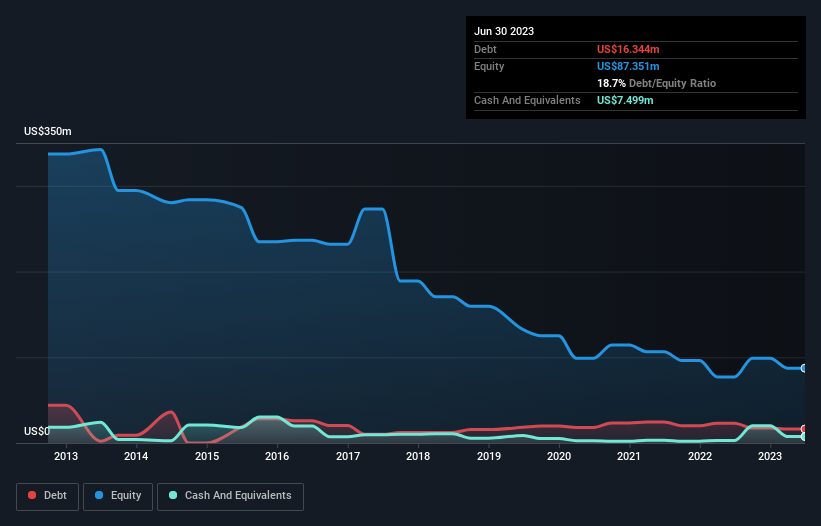Click the US$7.499m cash value

(x=625, y=100)
